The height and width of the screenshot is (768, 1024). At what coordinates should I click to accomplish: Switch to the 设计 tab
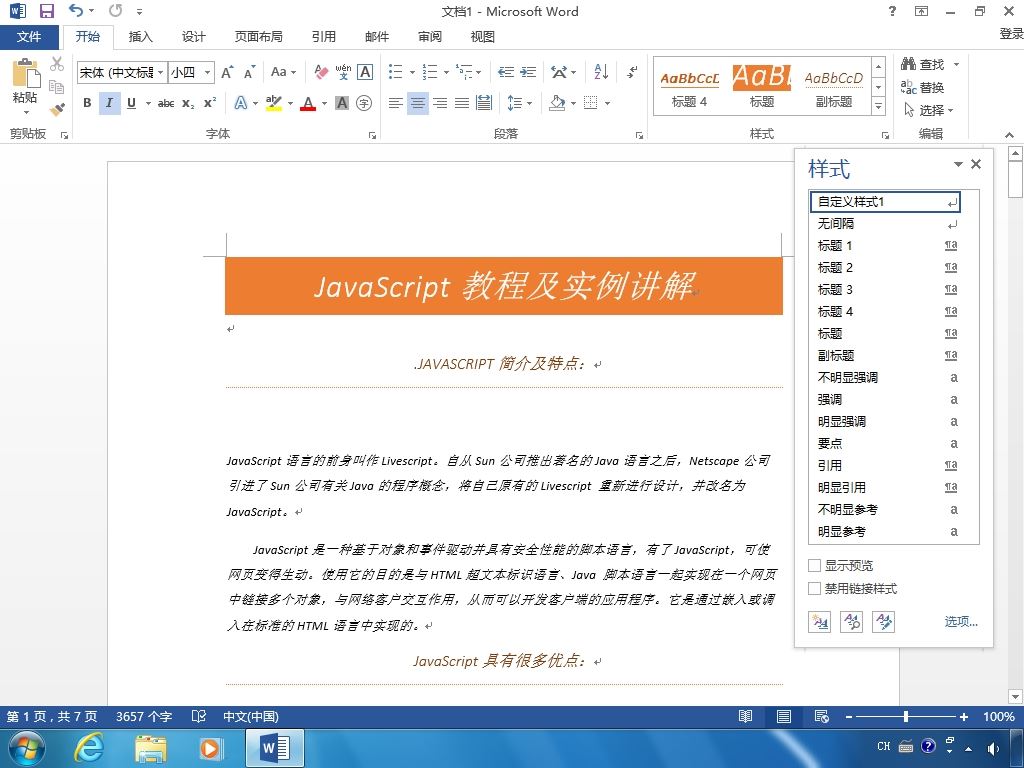(x=193, y=37)
